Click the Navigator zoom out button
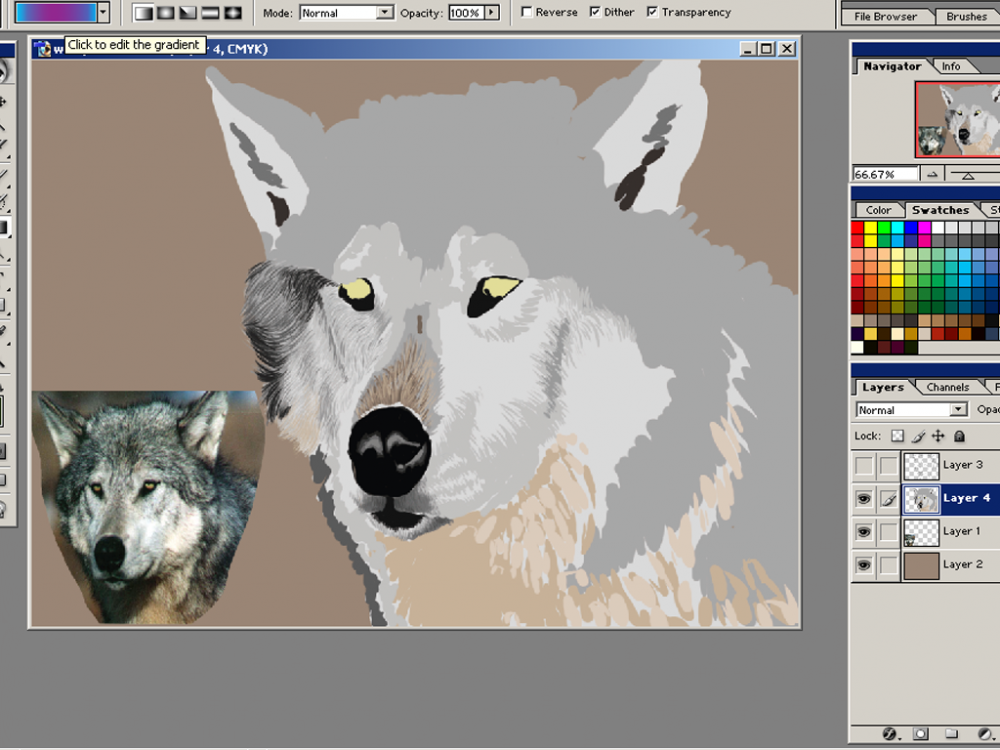Image resolution: width=1000 pixels, height=750 pixels. tap(932, 174)
